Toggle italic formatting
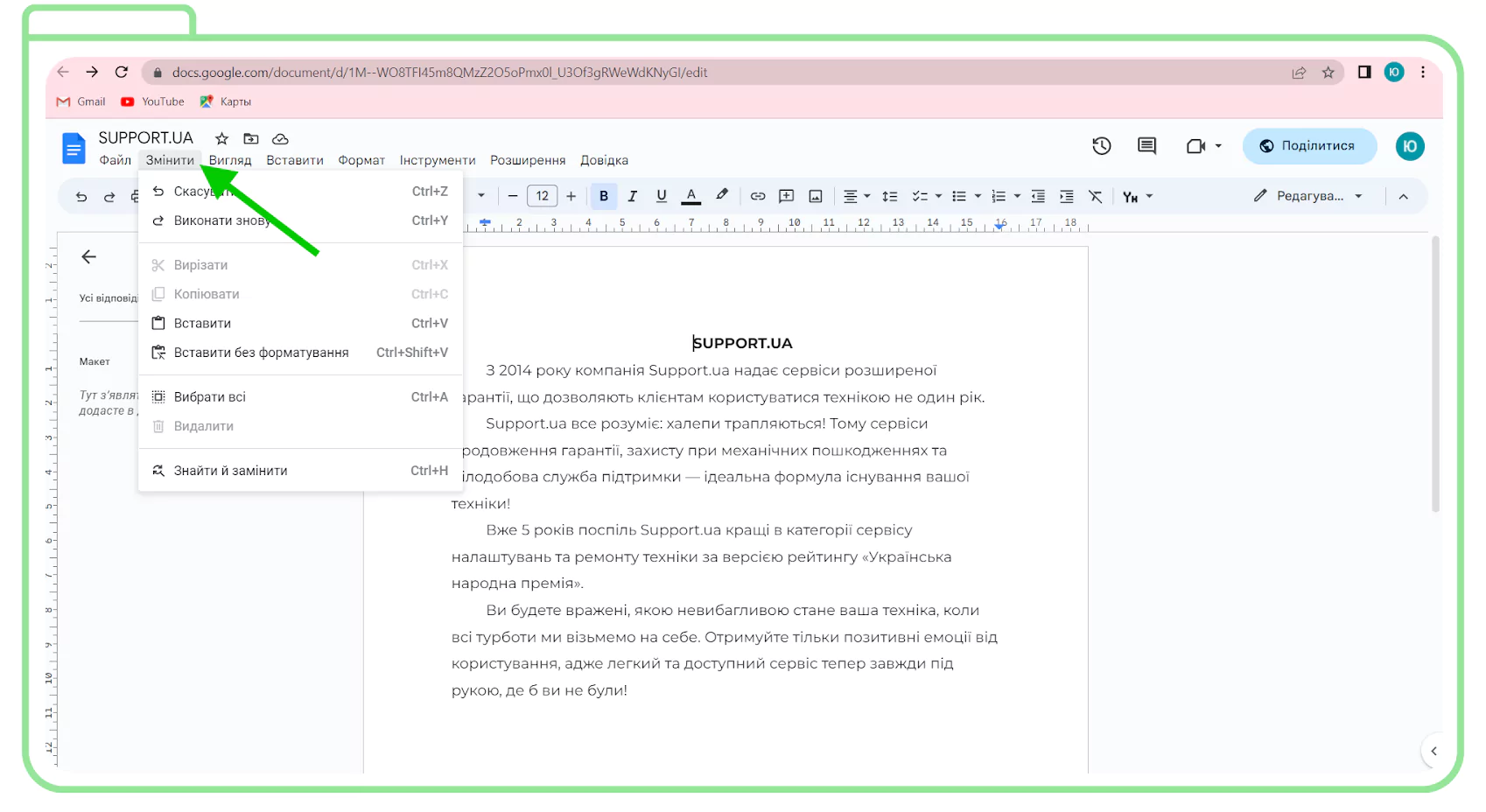Screen dimensions: 1486x812 point(633,196)
